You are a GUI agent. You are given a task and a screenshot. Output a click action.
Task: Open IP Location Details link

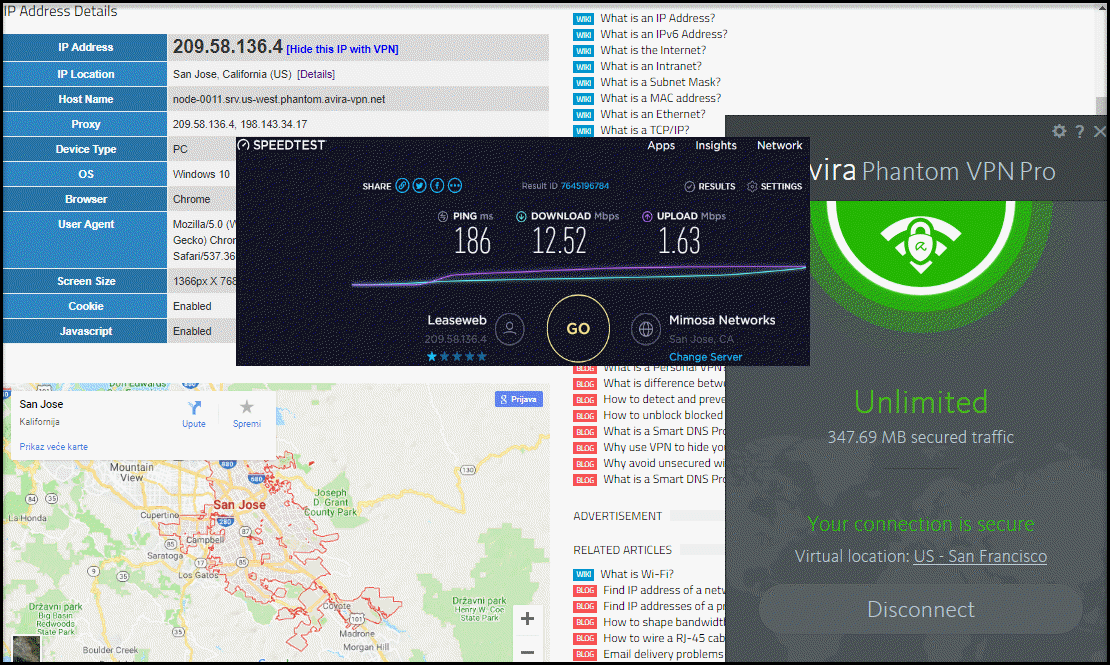click(x=316, y=74)
